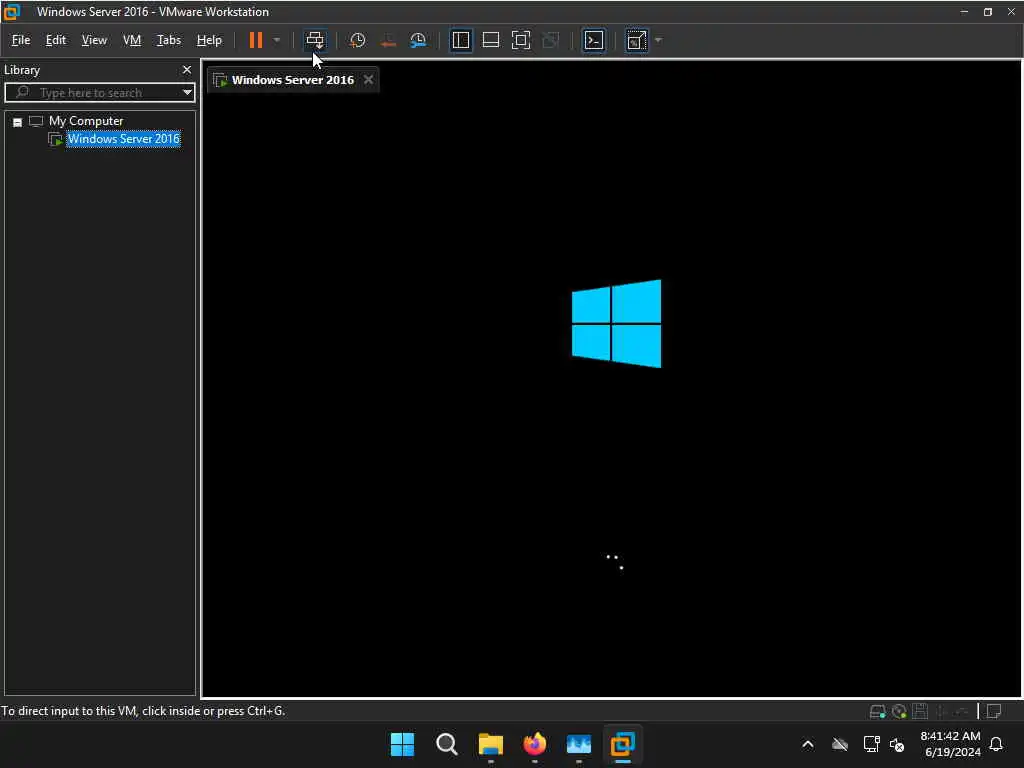Open the Snapshot Manager
The height and width of the screenshot is (768, 1024).
418,40
